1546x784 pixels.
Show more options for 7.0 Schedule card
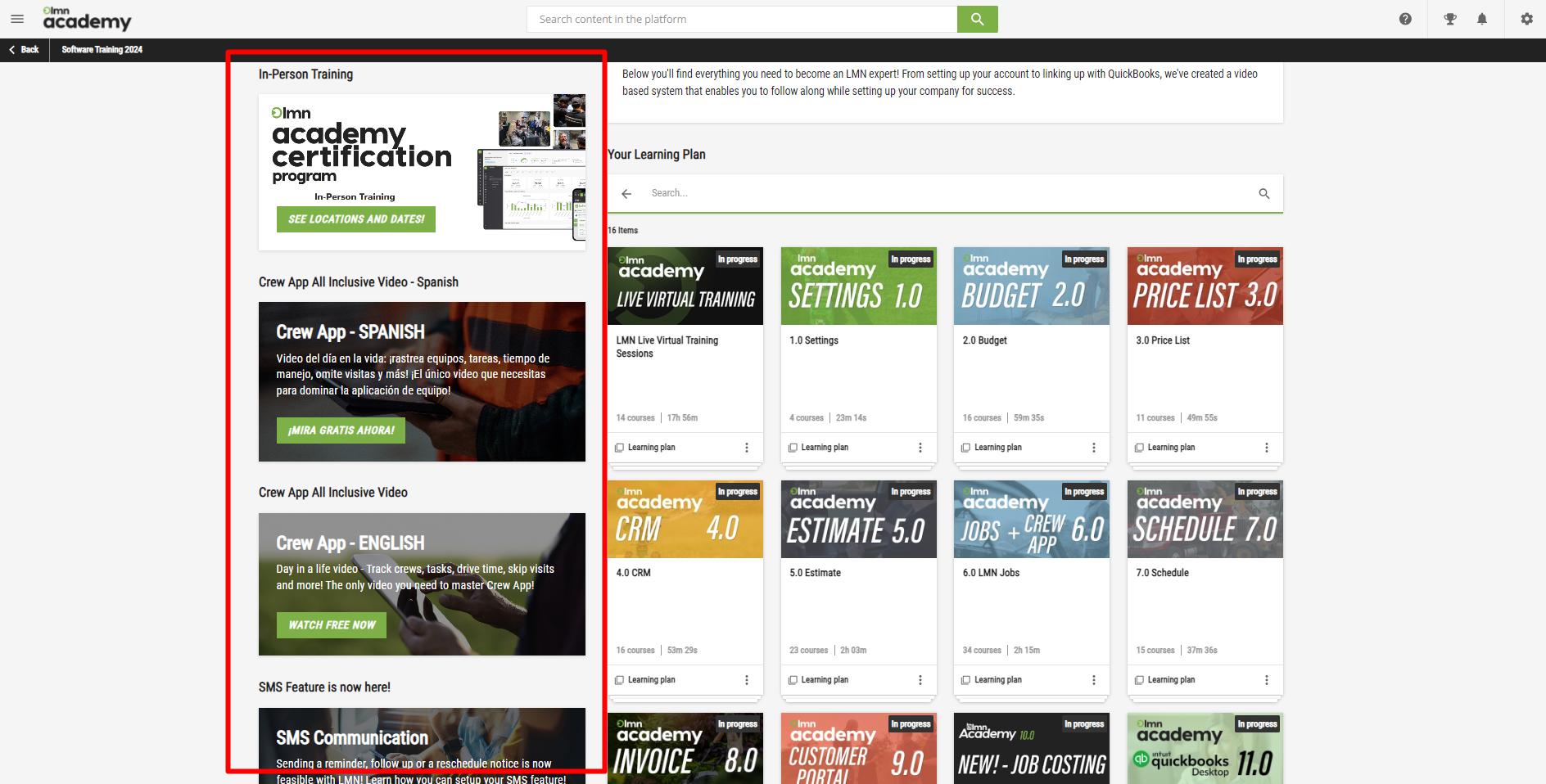click(1266, 680)
